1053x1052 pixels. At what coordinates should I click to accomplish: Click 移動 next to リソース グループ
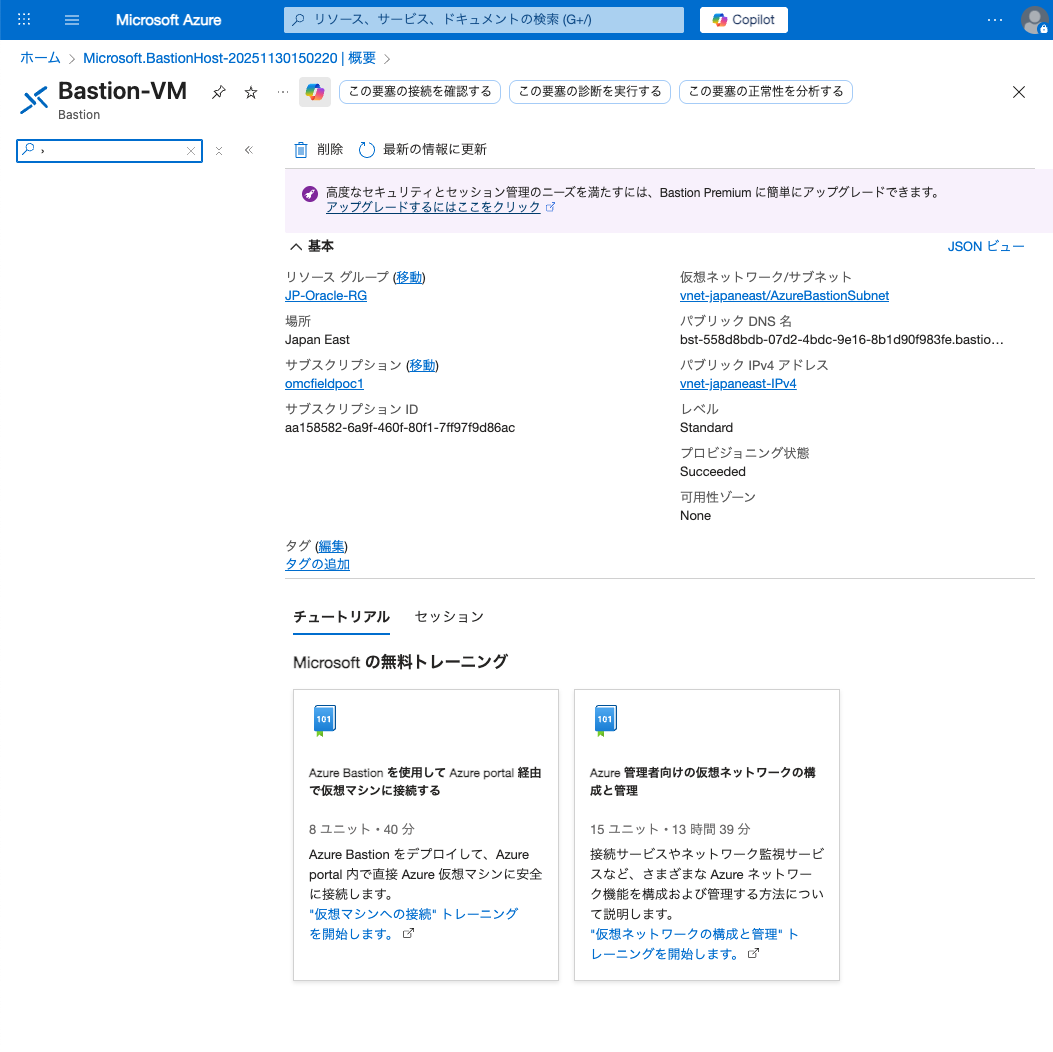click(409, 277)
